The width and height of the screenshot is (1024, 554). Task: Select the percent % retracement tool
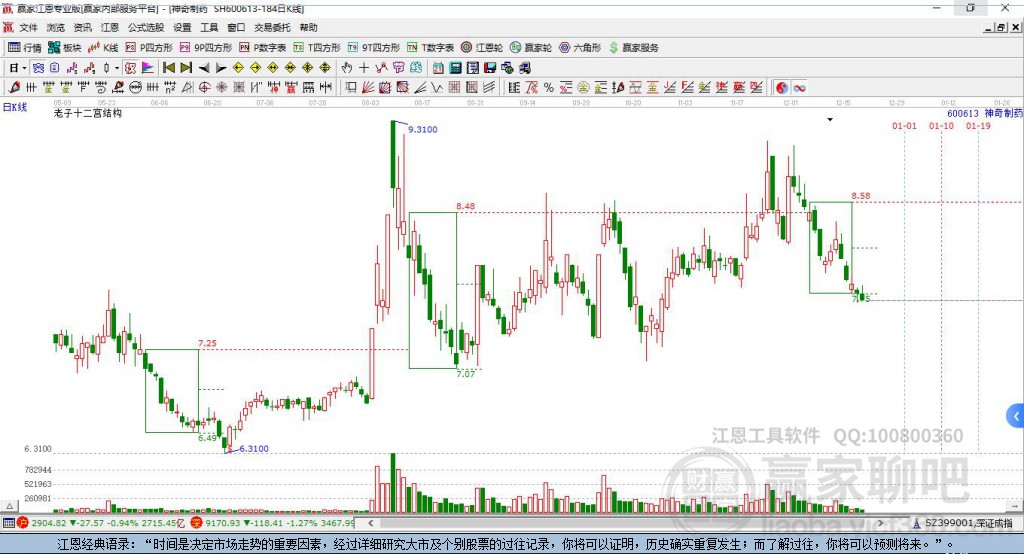549,88
